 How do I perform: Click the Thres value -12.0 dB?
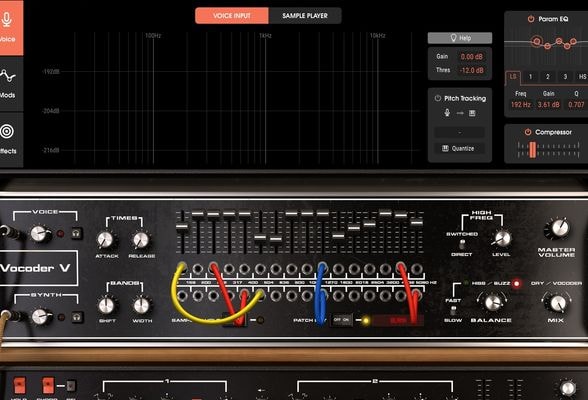click(x=471, y=70)
